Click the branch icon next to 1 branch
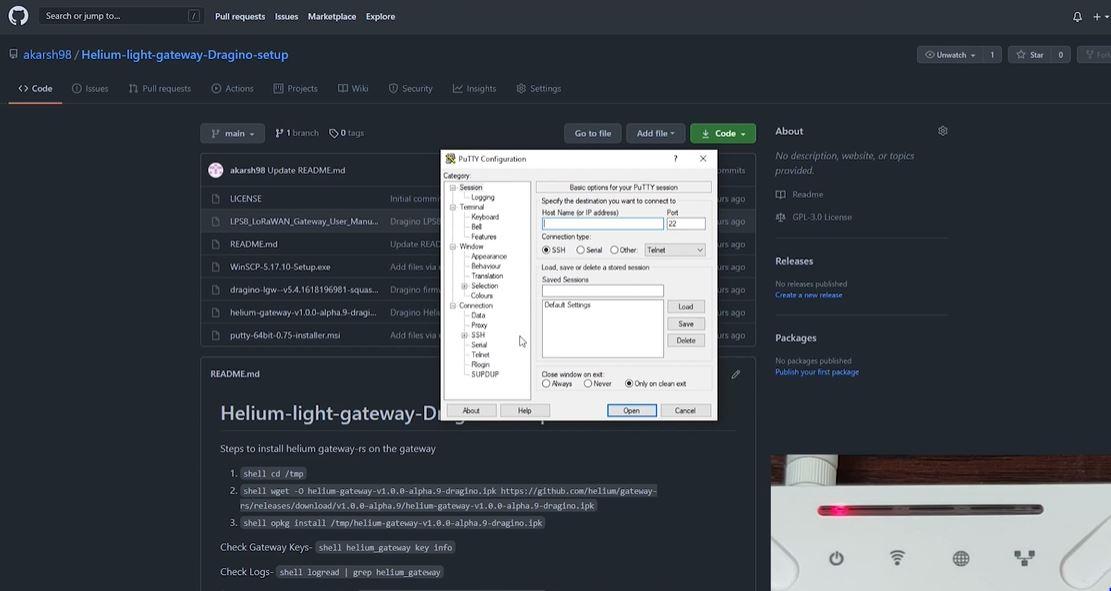The height and width of the screenshot is (591, 1111). tap(279, 133)
